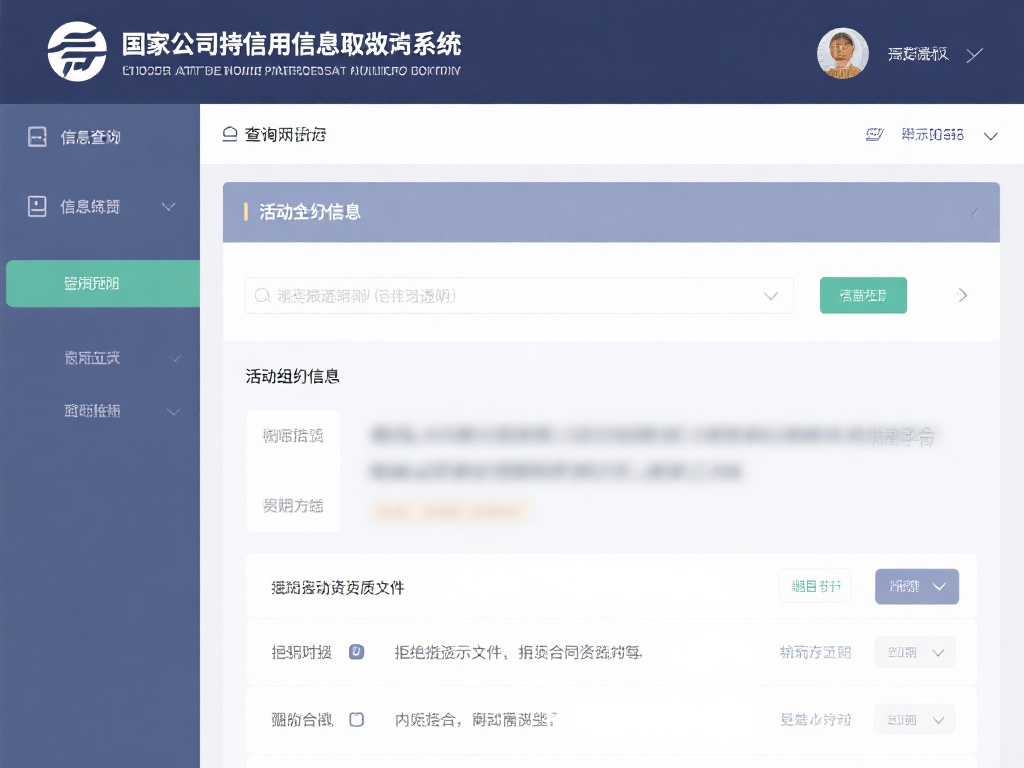The width and height of the screenshot is (1024, 768).
Task: Click the right arrow beside the search button
Action: (963, 295)
